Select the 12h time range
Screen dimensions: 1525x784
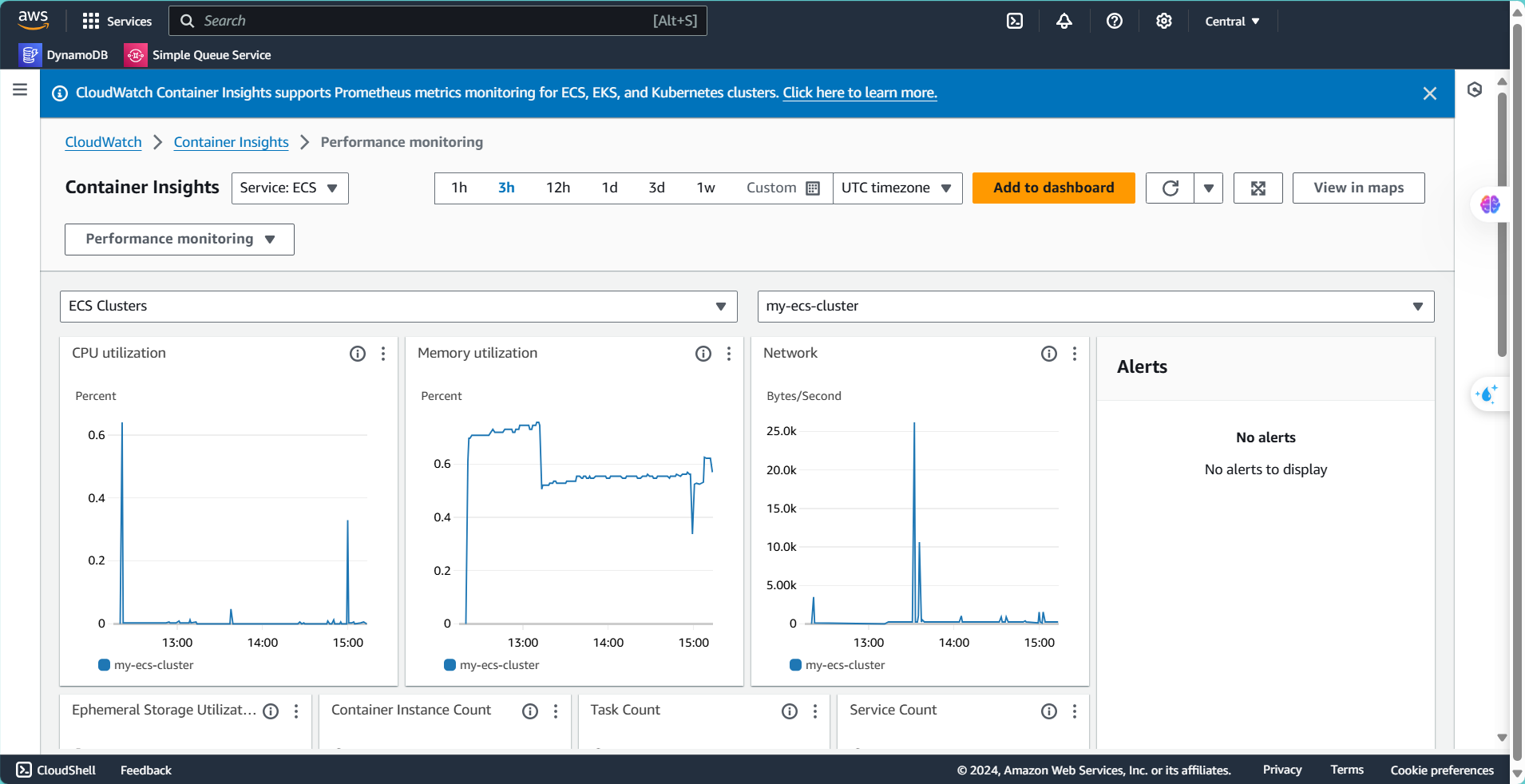pos(558,188)
